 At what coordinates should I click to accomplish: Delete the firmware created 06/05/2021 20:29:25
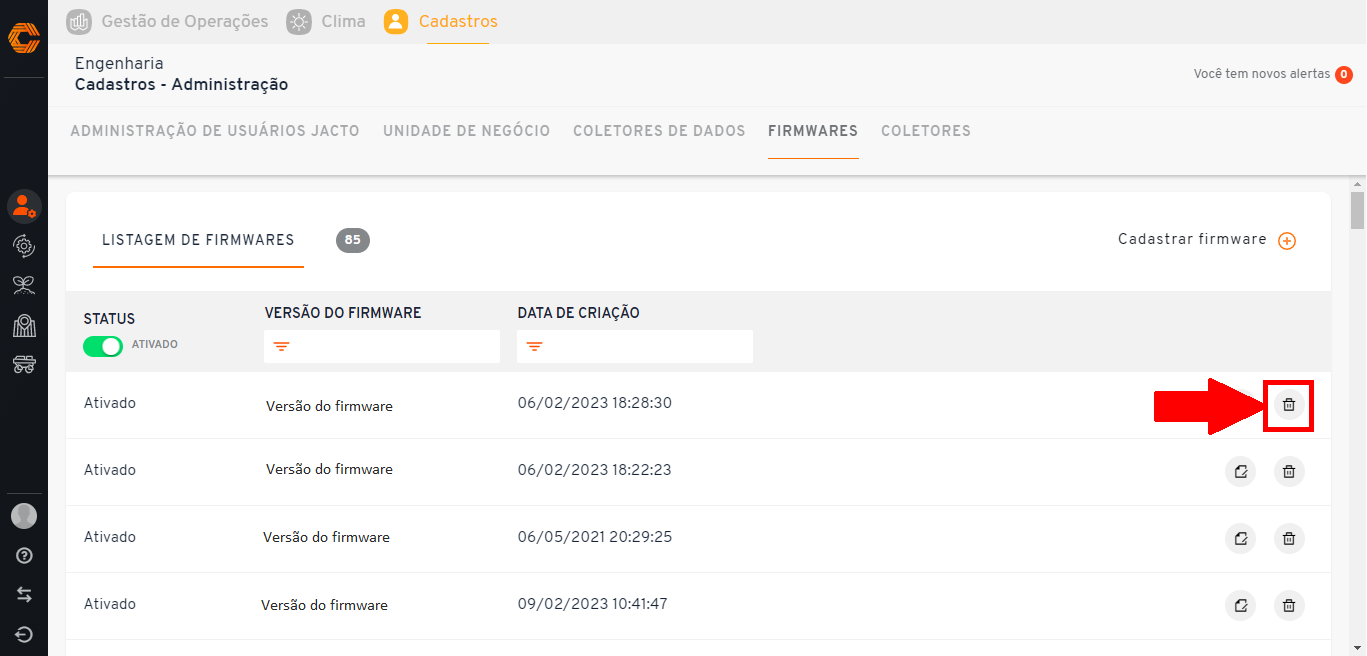click(x=1289, y=539)
